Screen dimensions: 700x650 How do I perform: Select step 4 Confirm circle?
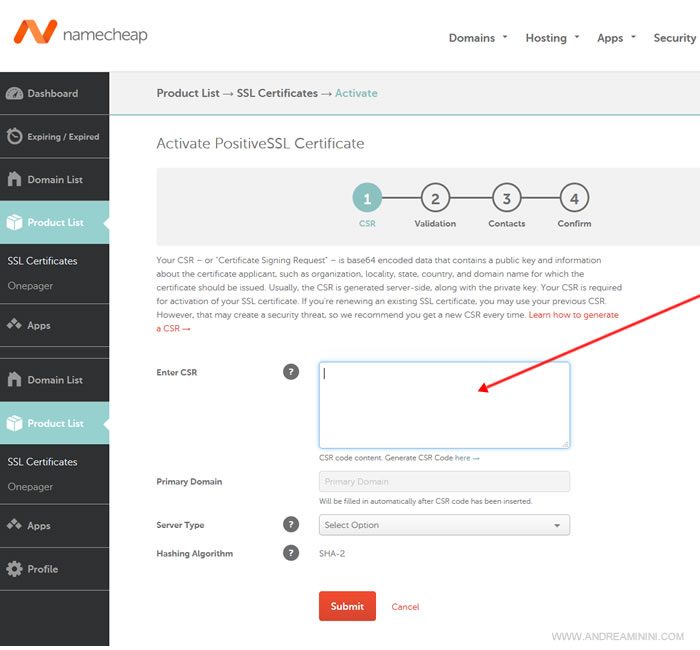click(x=575, y=198)
